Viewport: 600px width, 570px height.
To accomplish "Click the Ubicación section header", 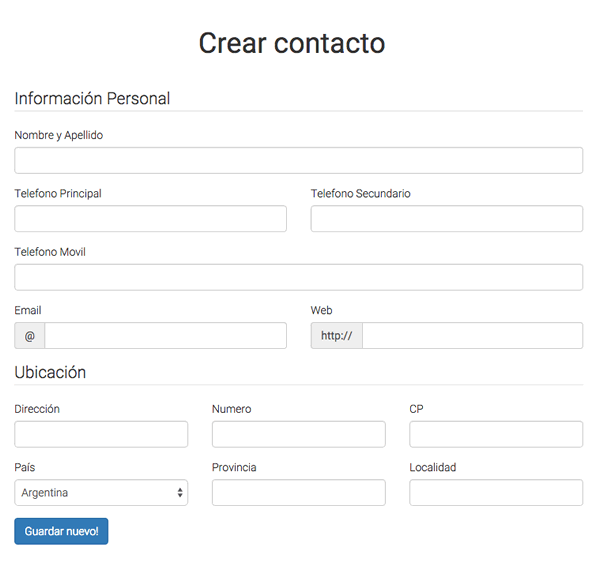I will click(x=50, y=372).
